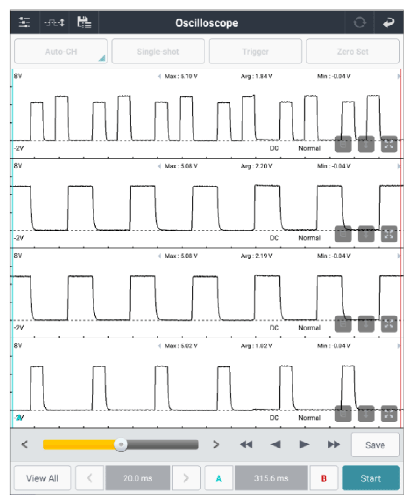
Task: Click the Zero Set button
Action: (x=353, y=51)
